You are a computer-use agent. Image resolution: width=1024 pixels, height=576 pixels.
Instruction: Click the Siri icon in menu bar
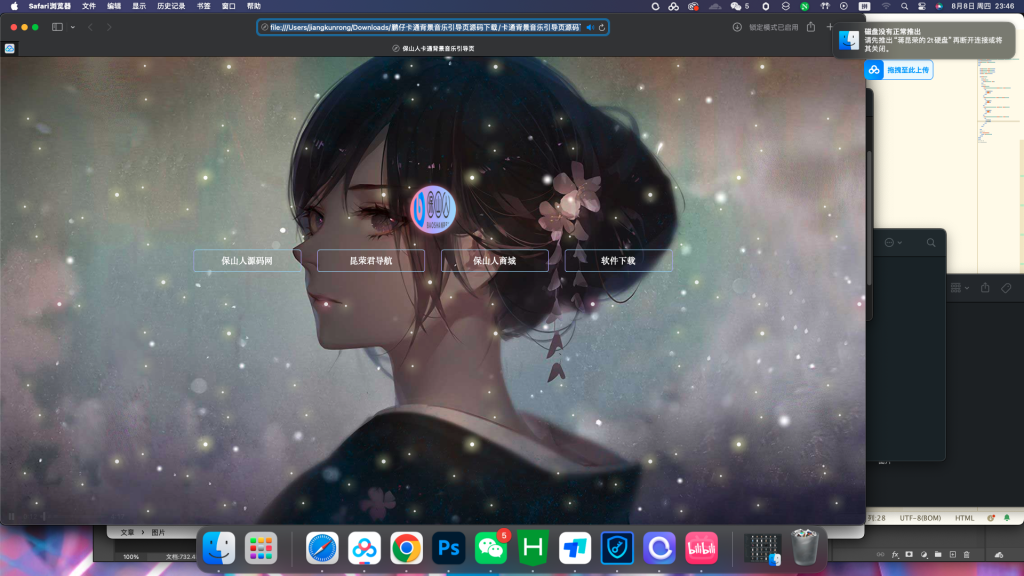coord(939,7)
